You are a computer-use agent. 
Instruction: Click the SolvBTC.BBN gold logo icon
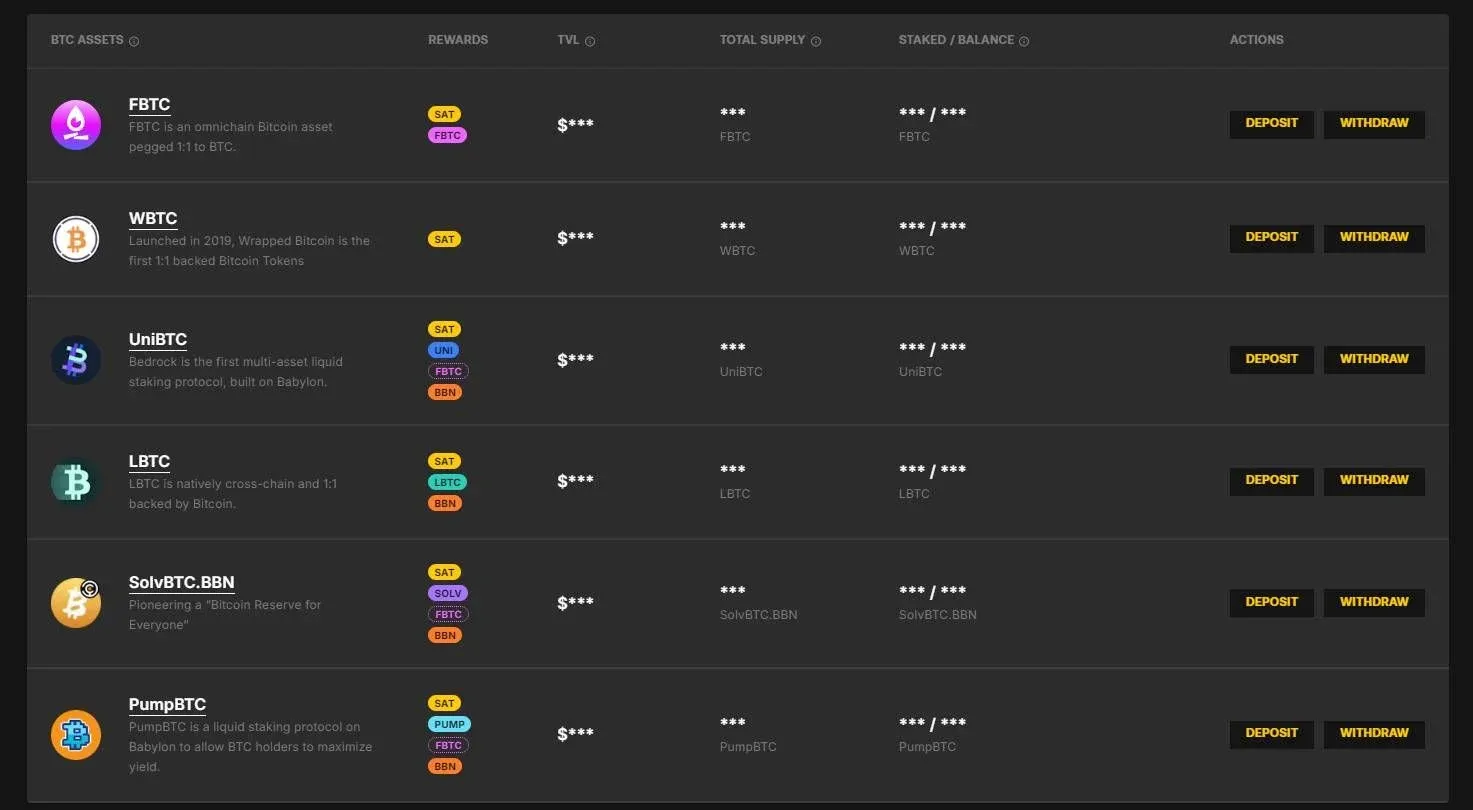click(x=75, y=602)
